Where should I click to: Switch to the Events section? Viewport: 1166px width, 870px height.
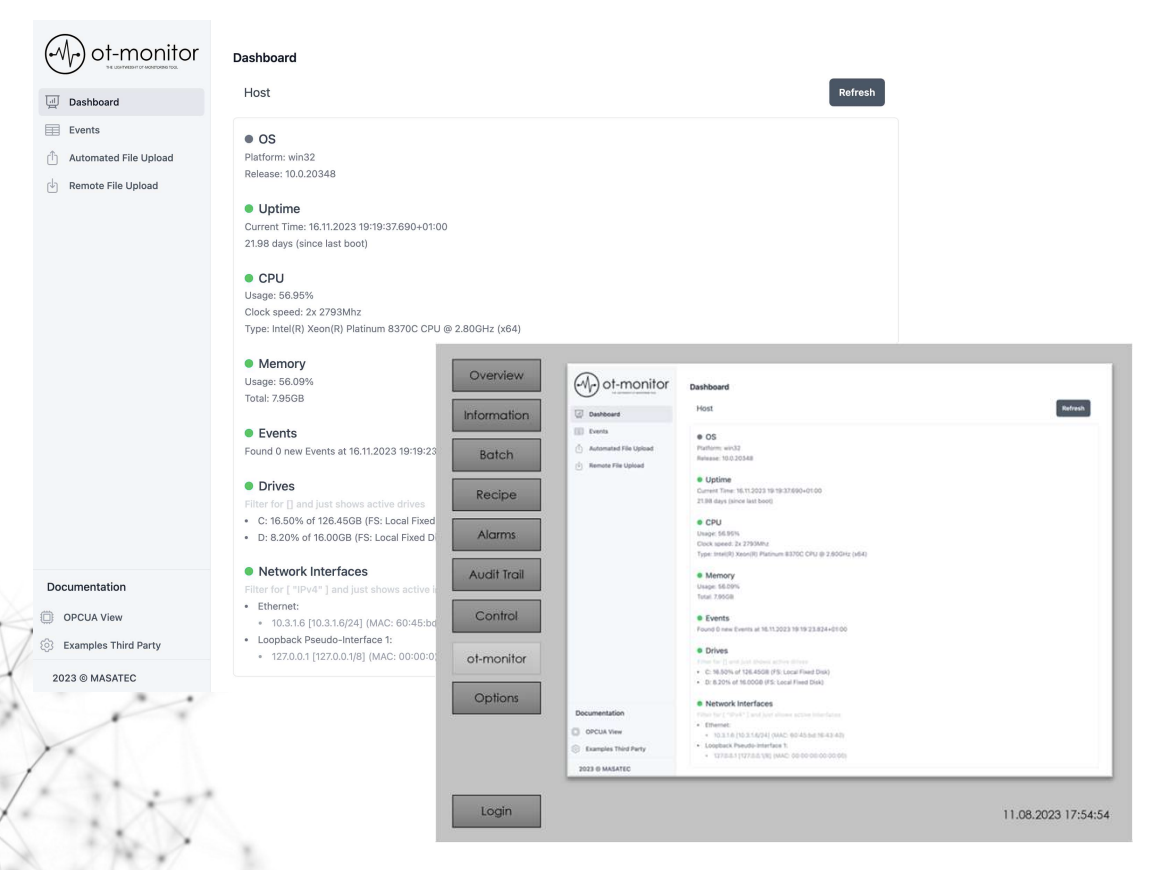(x=100, y=129)
